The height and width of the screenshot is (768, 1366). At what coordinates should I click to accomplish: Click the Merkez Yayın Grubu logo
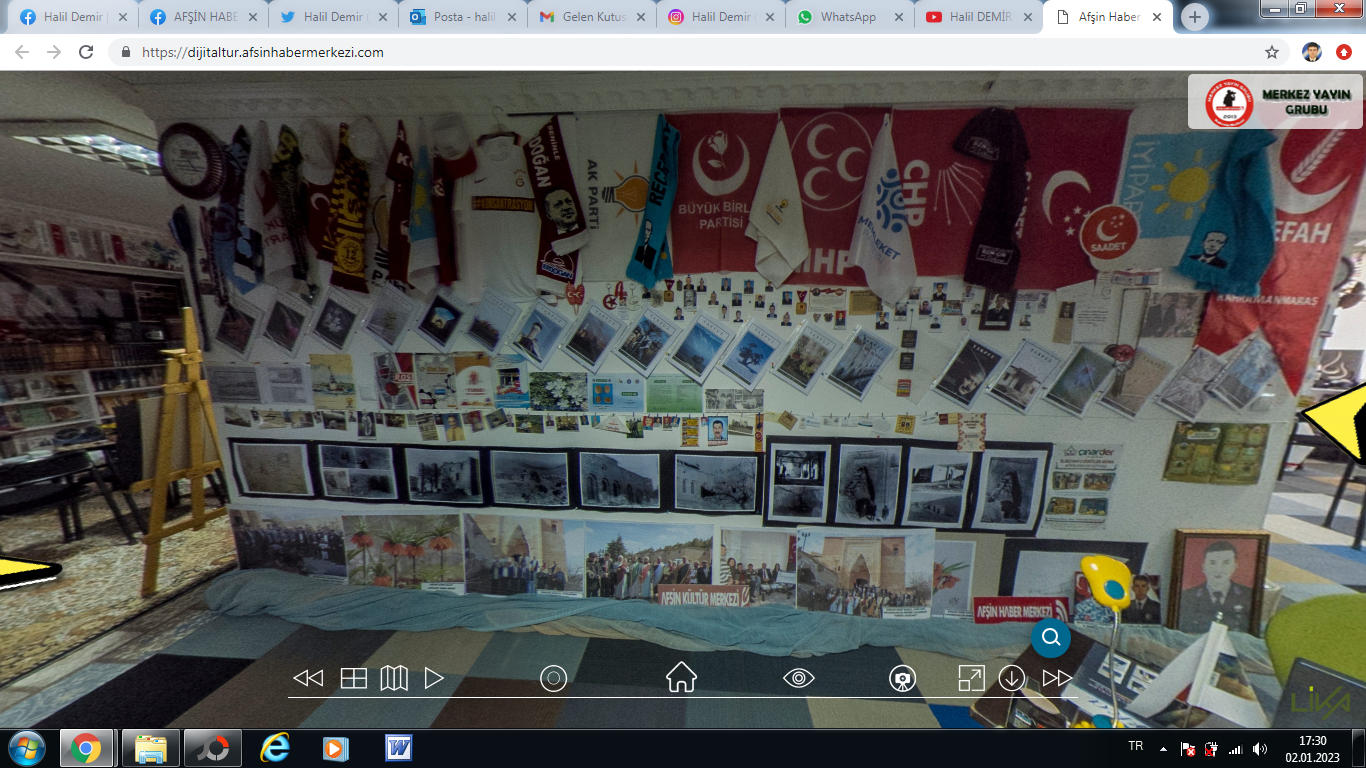(1276, 102)
